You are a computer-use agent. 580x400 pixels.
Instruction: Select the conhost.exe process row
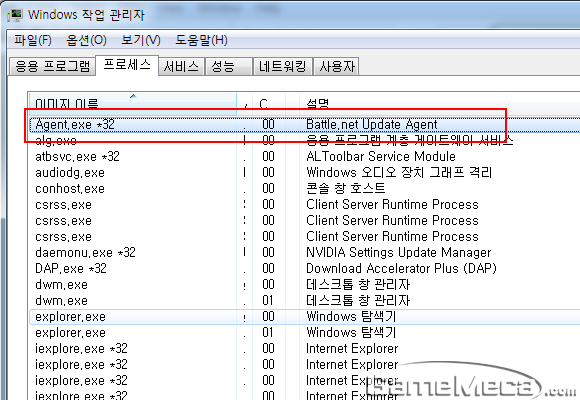(304, 188)
